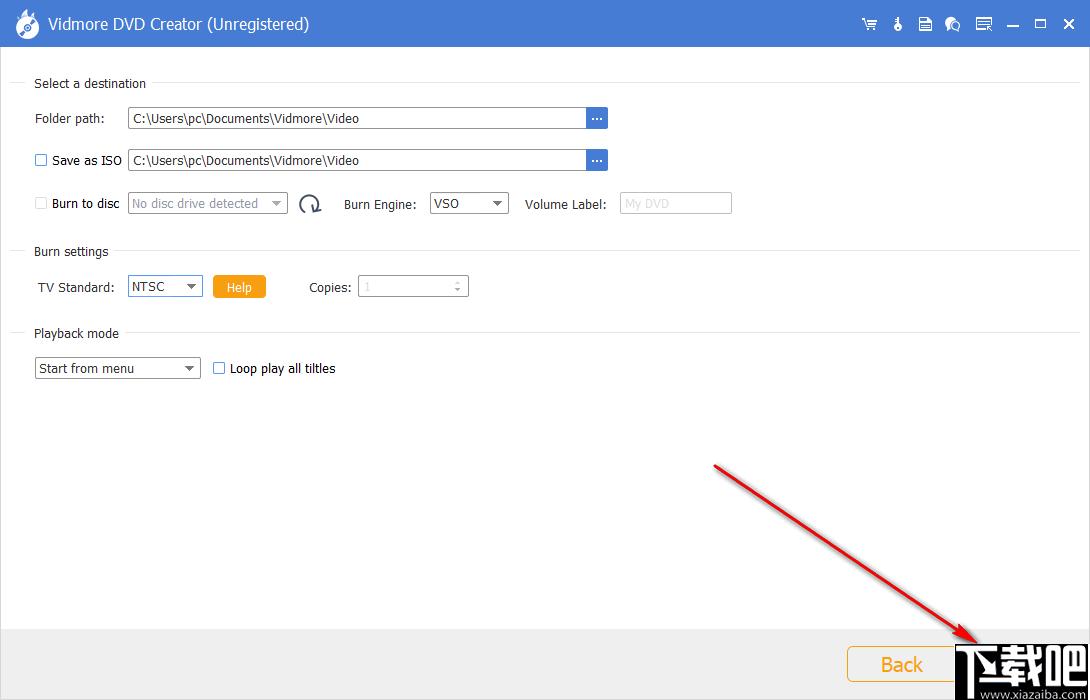Click the Vidmore DVD Creator logo
The height and width of the screenshot is (700, 1090).
pos(27,24)
